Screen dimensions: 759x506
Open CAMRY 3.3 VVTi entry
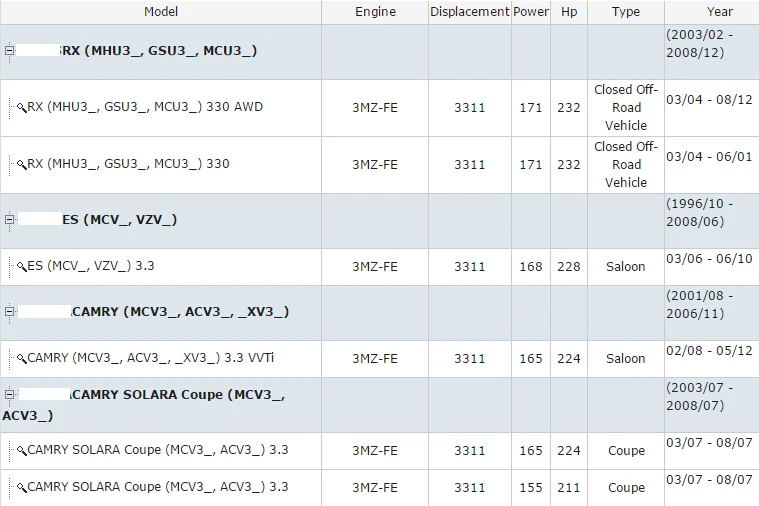151,357
